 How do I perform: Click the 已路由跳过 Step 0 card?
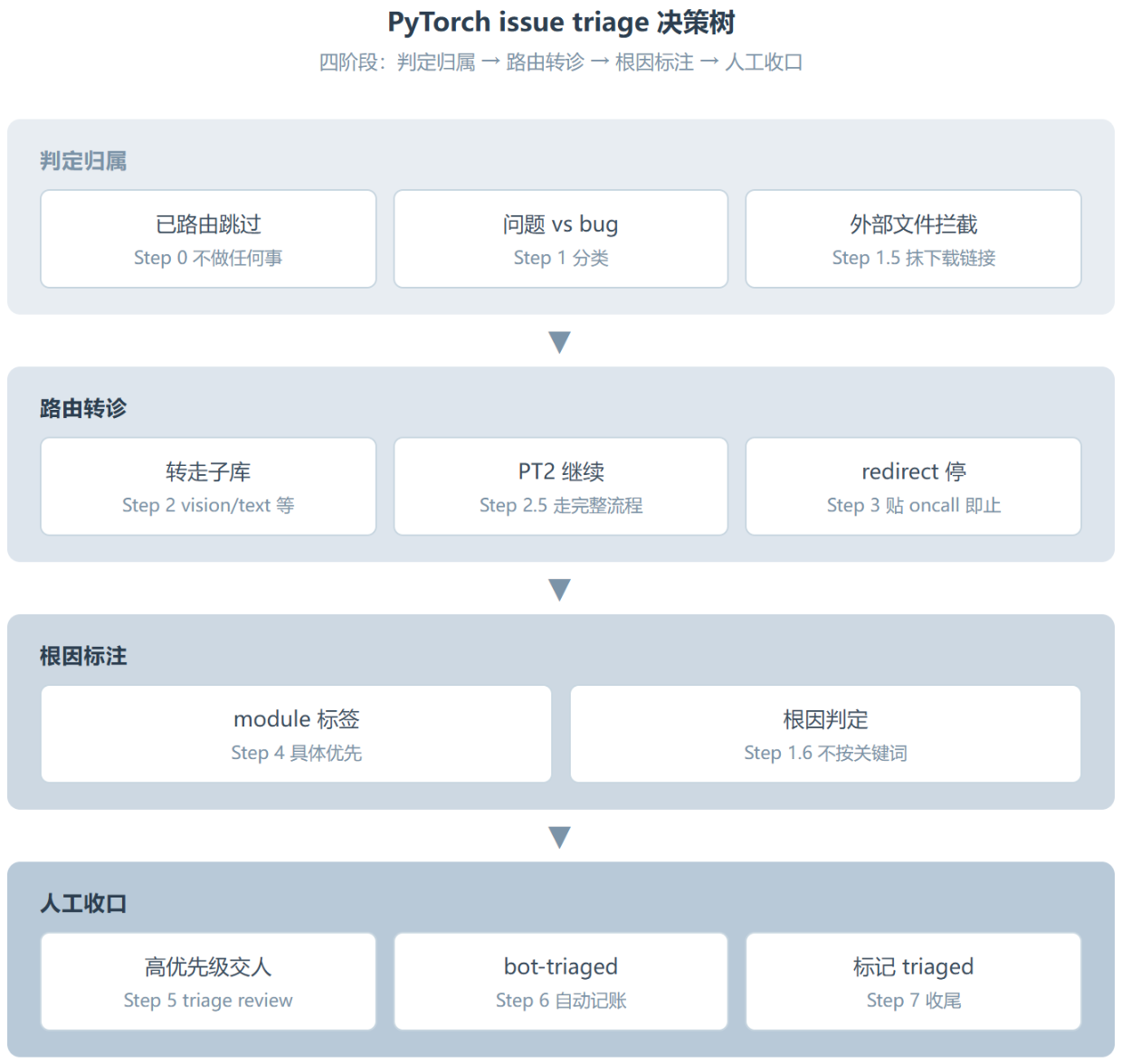click(x=208, y=239)
